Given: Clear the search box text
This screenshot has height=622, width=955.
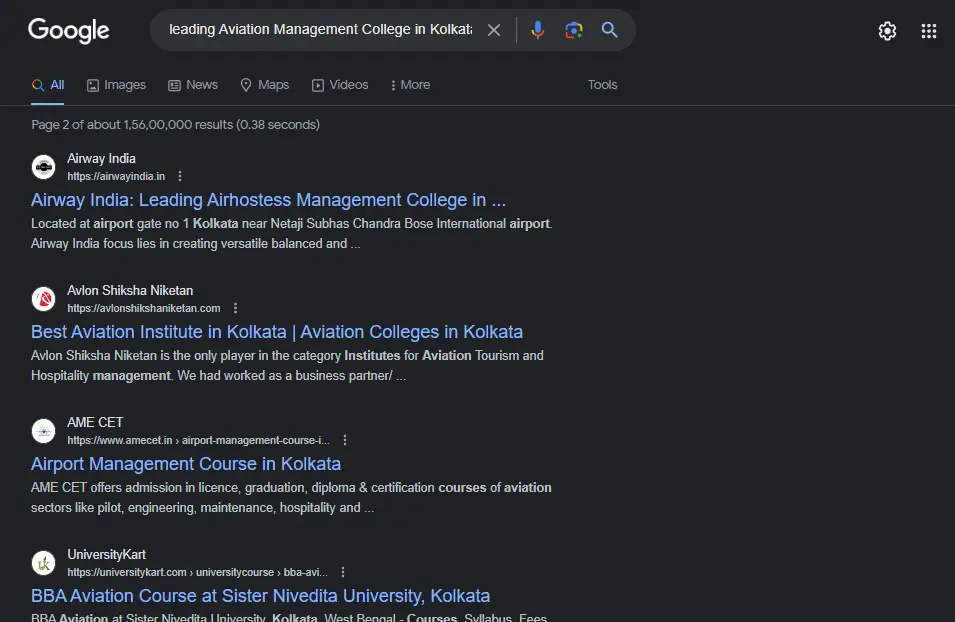Looking at the screenshot, I should tap(494, 30).
